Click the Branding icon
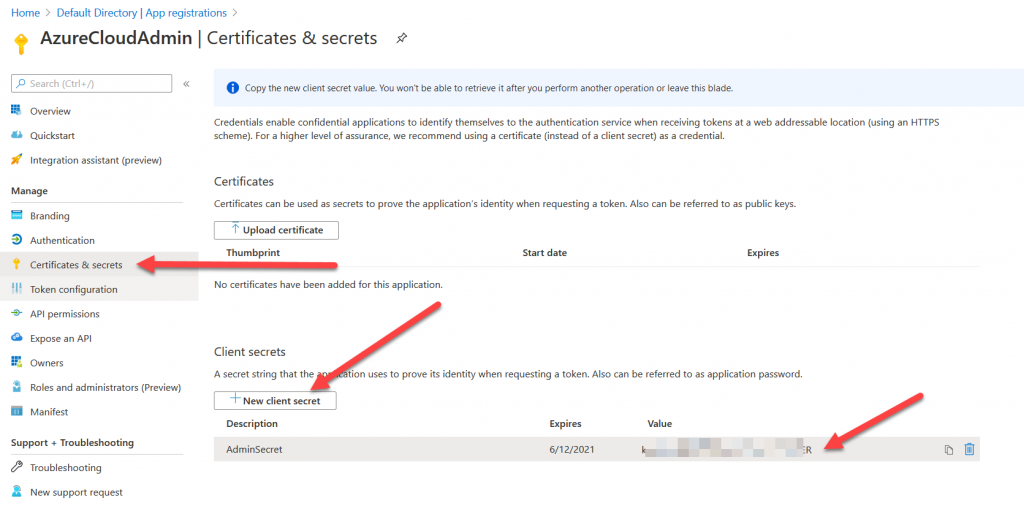The image size is (1024, 506). (17, 216)
